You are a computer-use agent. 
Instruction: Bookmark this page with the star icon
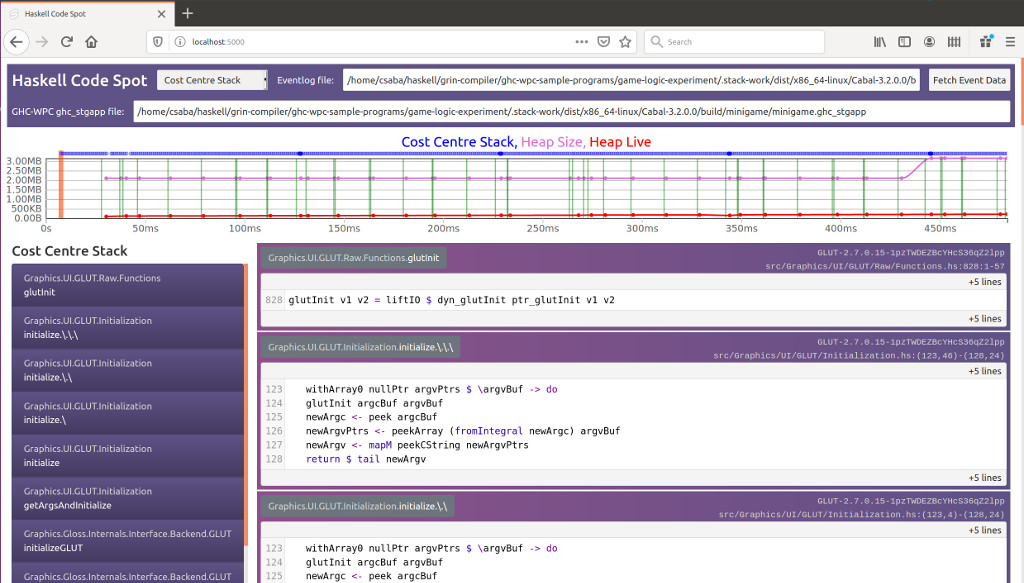625,42
